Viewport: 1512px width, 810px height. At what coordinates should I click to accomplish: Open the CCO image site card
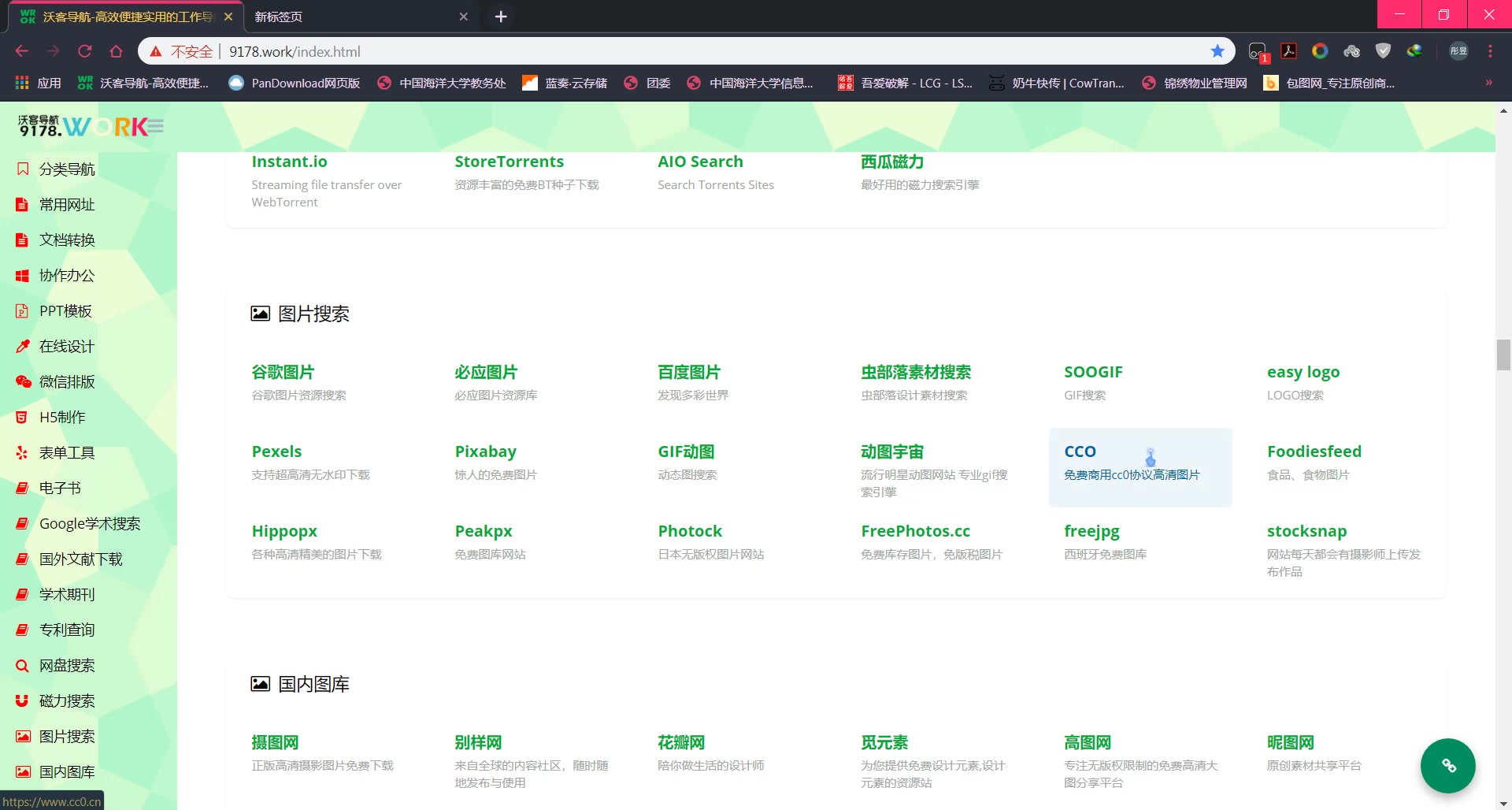(x=1140, y=467)
